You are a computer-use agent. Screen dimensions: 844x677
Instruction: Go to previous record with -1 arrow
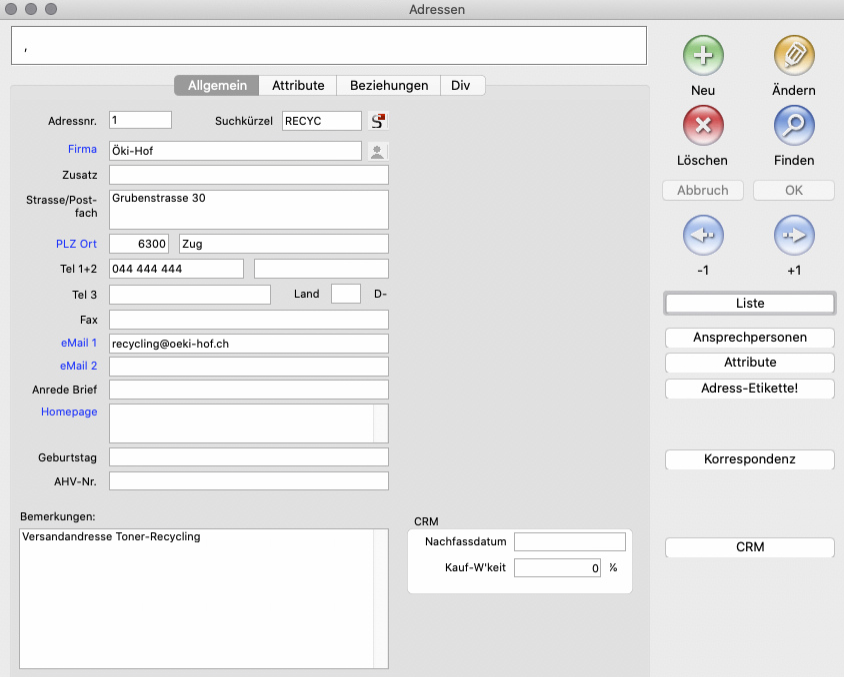(703, 236)
